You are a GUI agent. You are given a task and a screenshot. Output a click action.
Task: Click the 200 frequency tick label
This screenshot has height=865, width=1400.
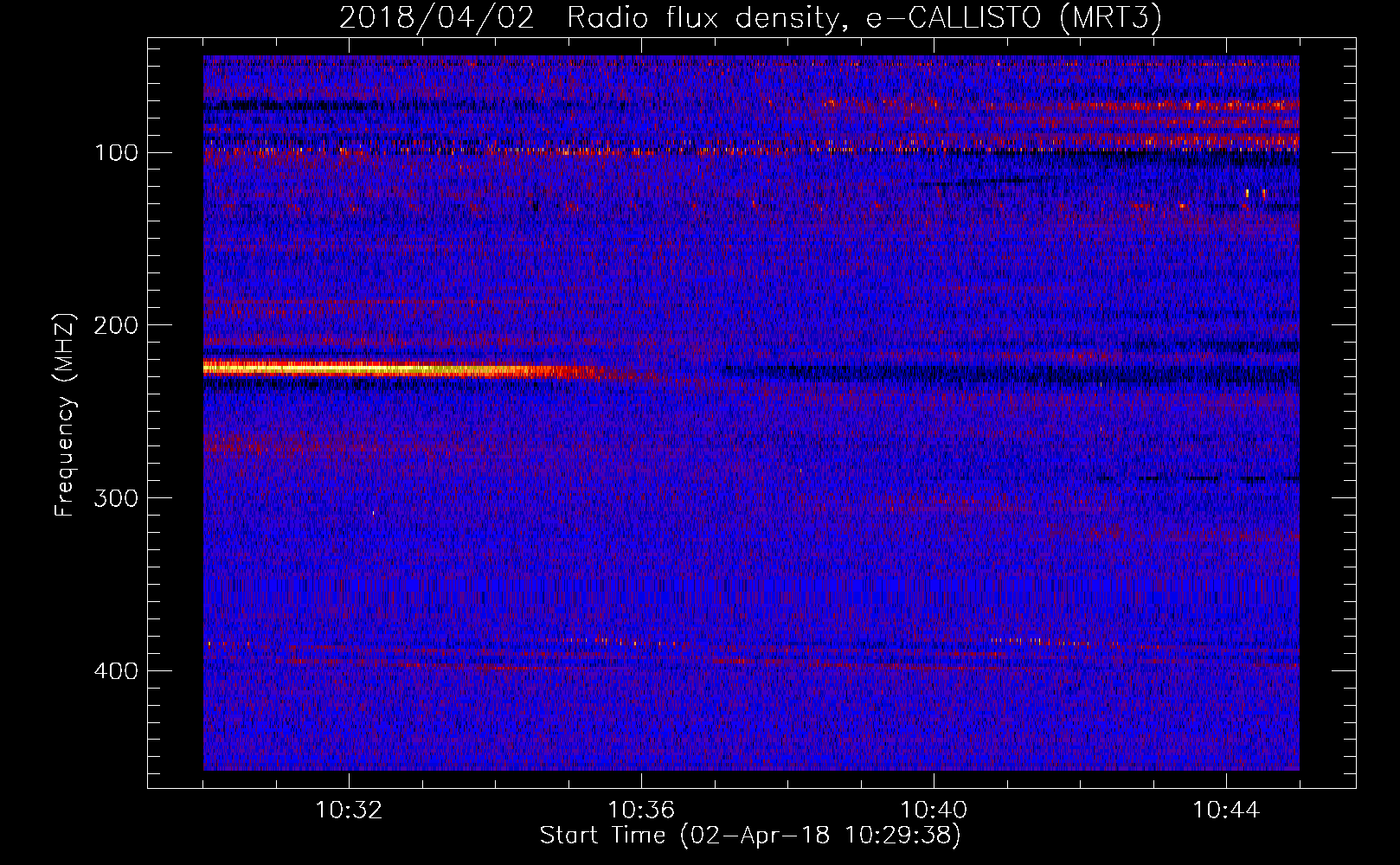click(117, 326)
